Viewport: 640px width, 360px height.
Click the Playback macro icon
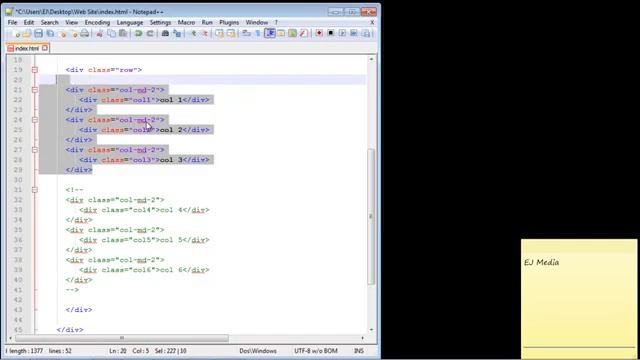tap(342, 33)
